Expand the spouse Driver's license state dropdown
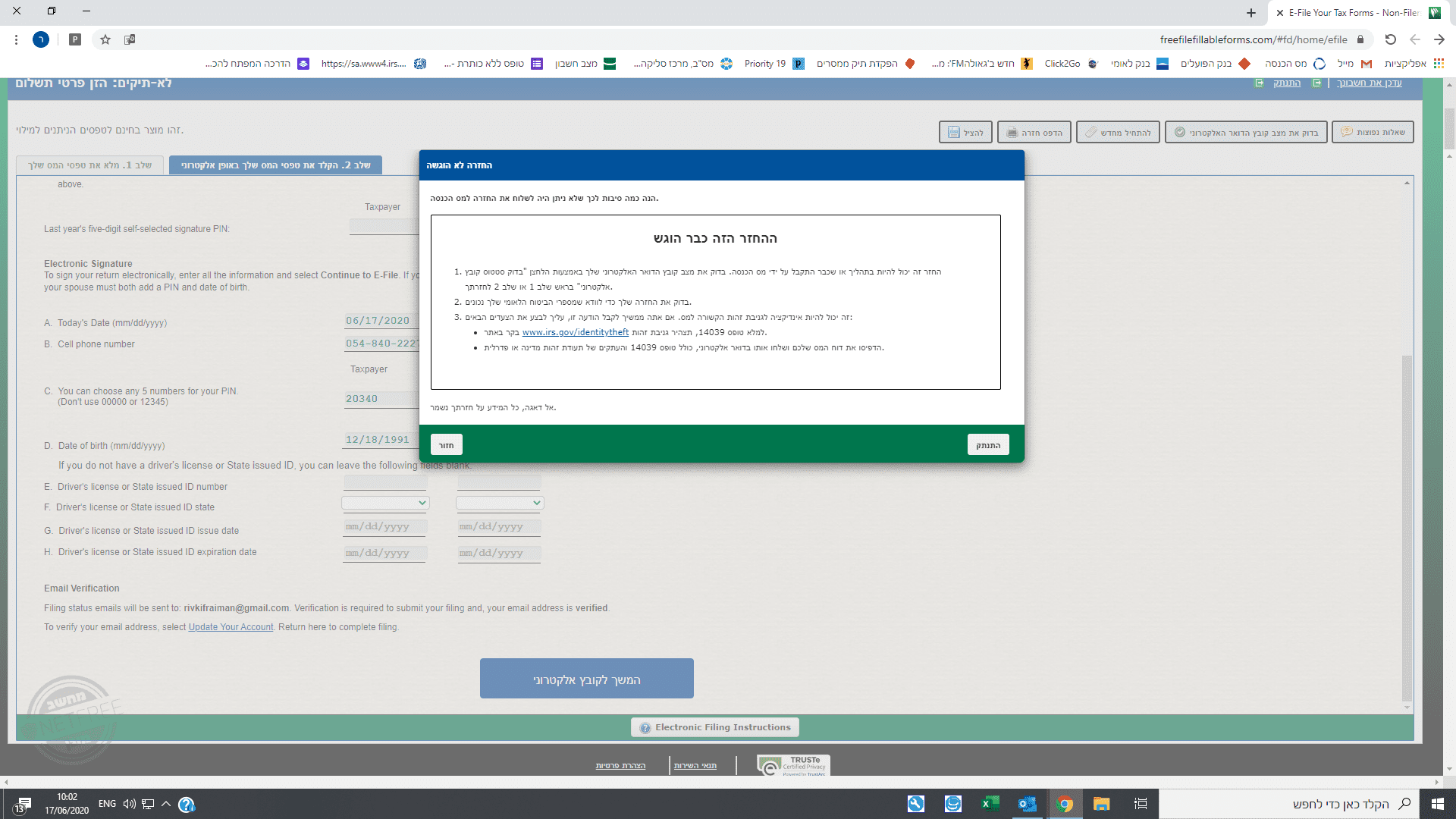The height and width of the screenshot is (819, 1456). click(500, 503)
